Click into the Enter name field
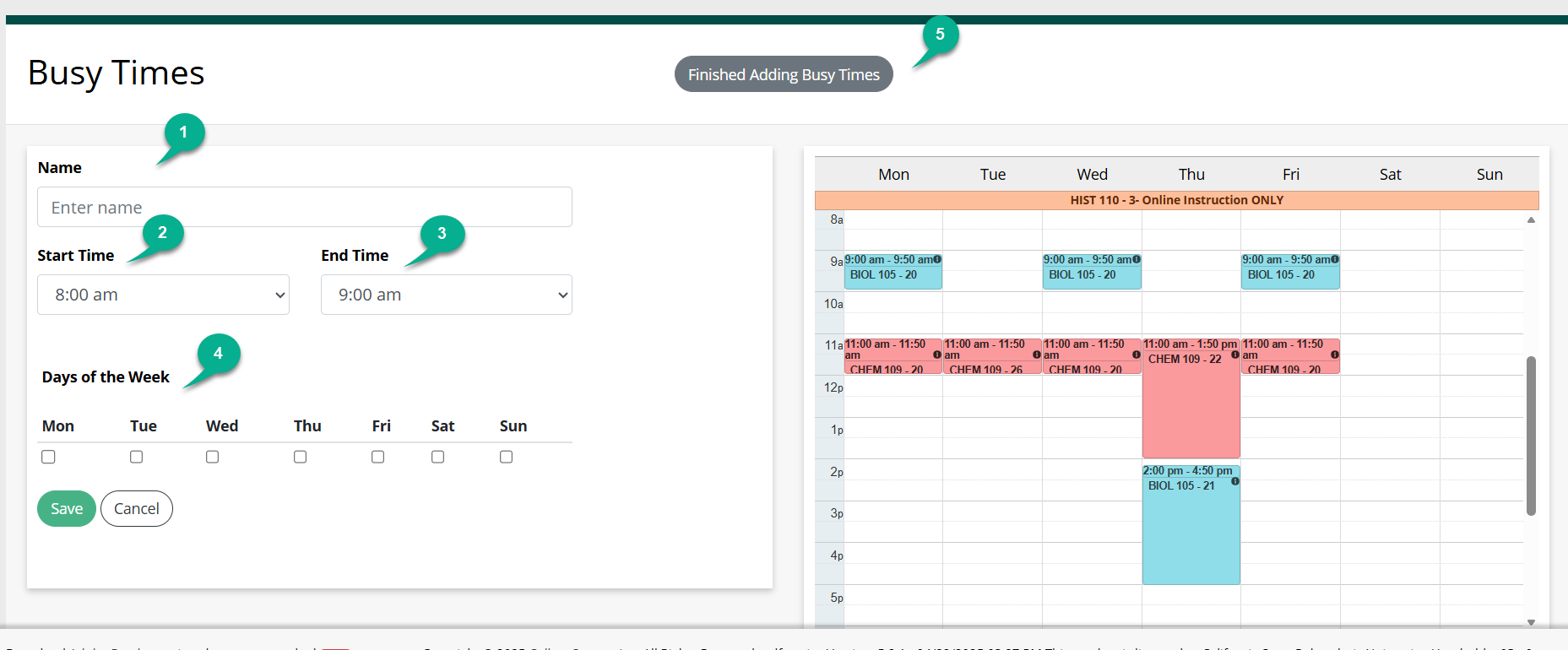 [x=304, y=208]
